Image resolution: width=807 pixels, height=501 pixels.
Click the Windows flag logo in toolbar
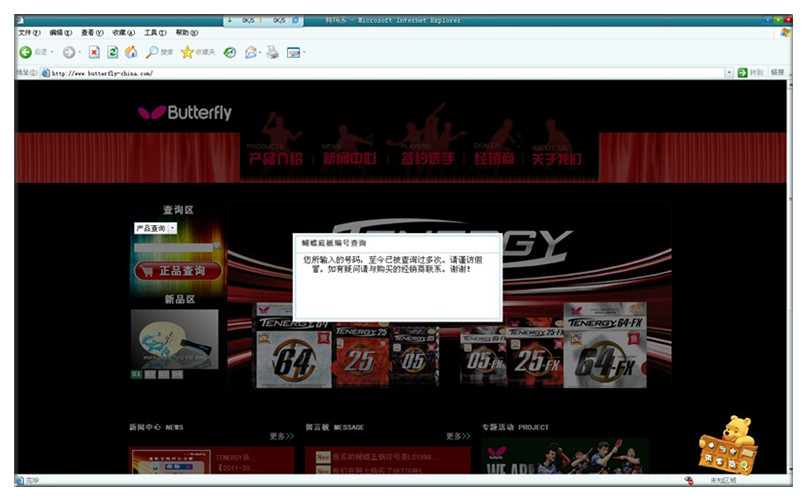pos(785,32)
